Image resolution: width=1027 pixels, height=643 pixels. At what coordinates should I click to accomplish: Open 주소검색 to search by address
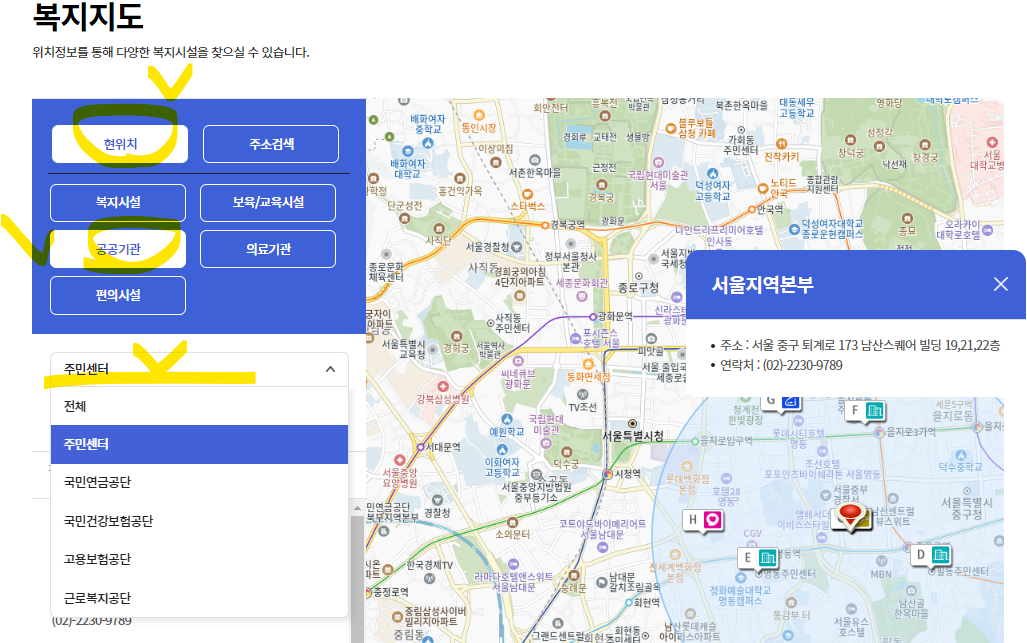tap(267, 143)
